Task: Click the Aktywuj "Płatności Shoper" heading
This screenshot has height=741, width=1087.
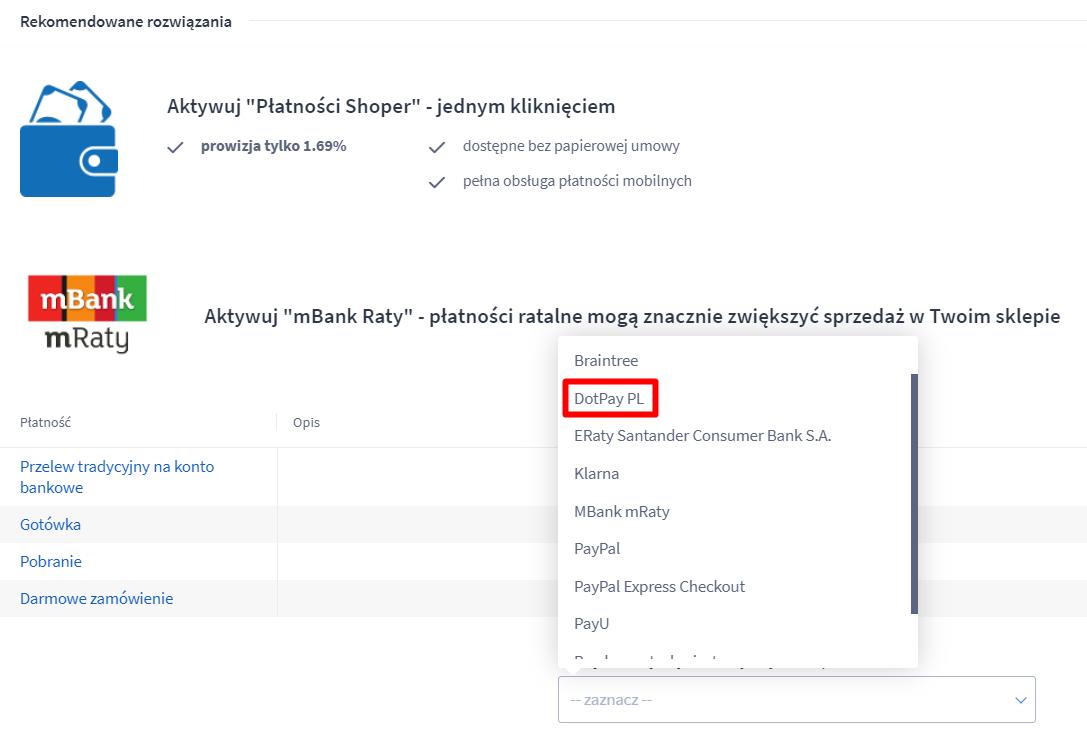Action: pyautogui.click(x=391, y=107)
